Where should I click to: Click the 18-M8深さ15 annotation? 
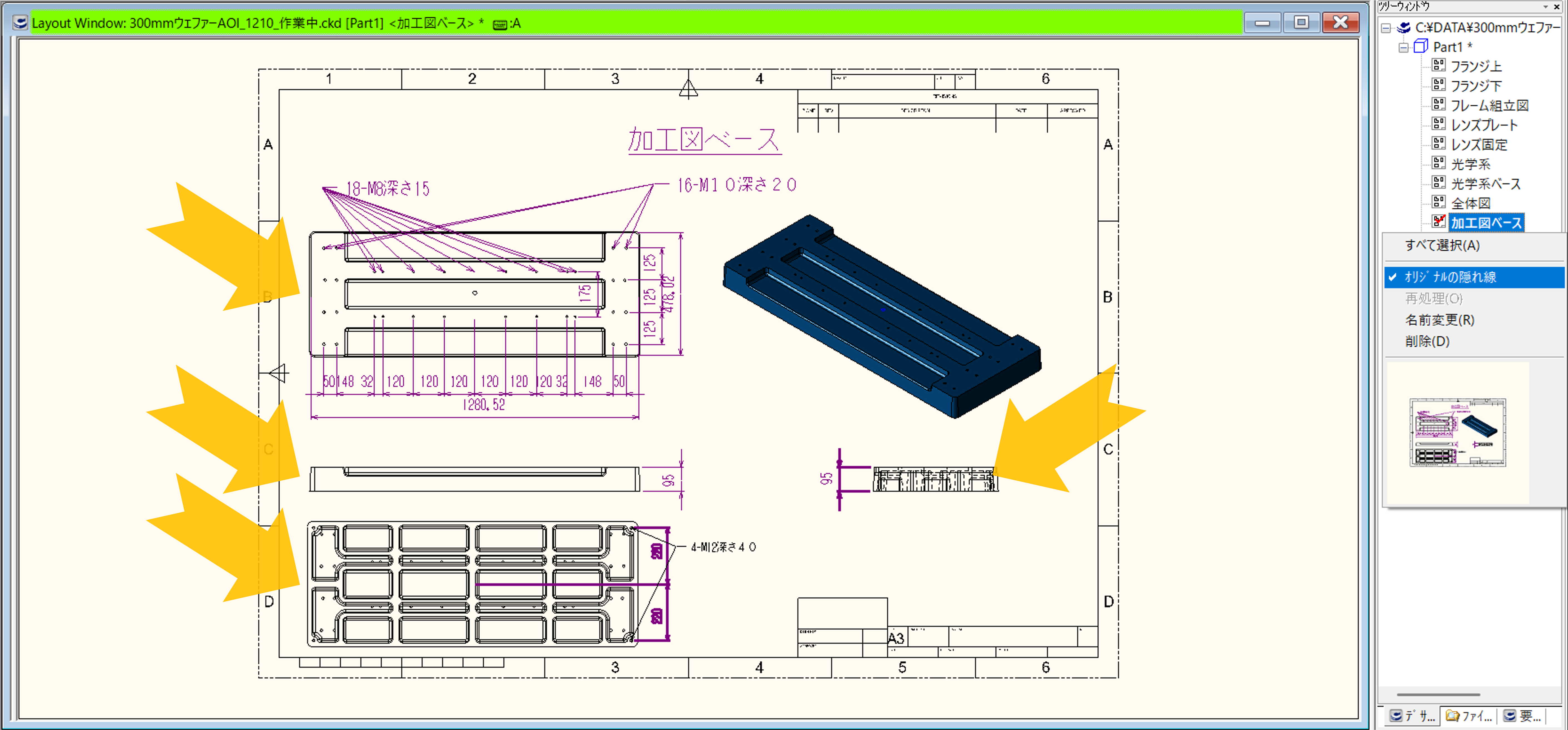pyautogui.click(x=388, y=188)
